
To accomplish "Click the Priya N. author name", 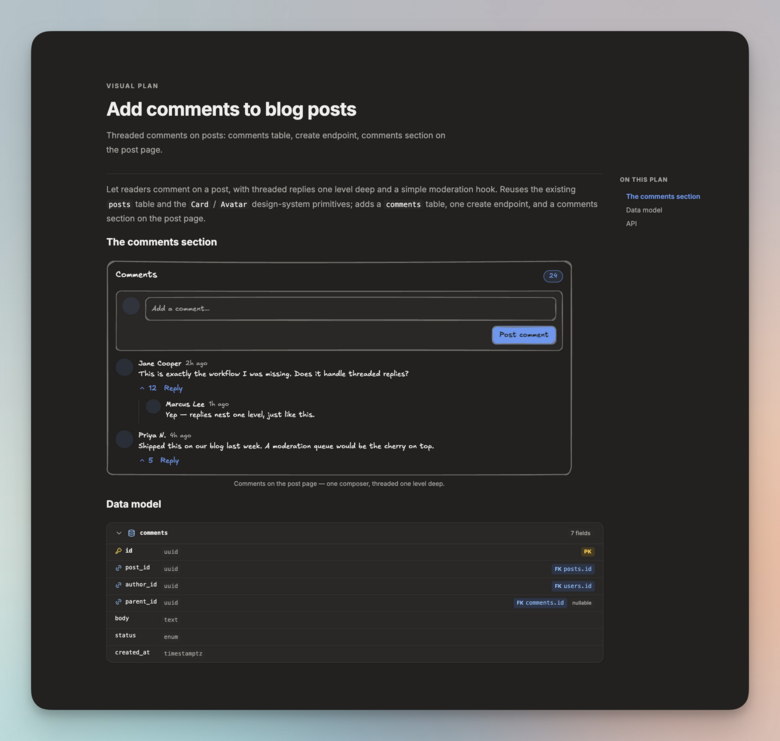I will click(152, 435).
